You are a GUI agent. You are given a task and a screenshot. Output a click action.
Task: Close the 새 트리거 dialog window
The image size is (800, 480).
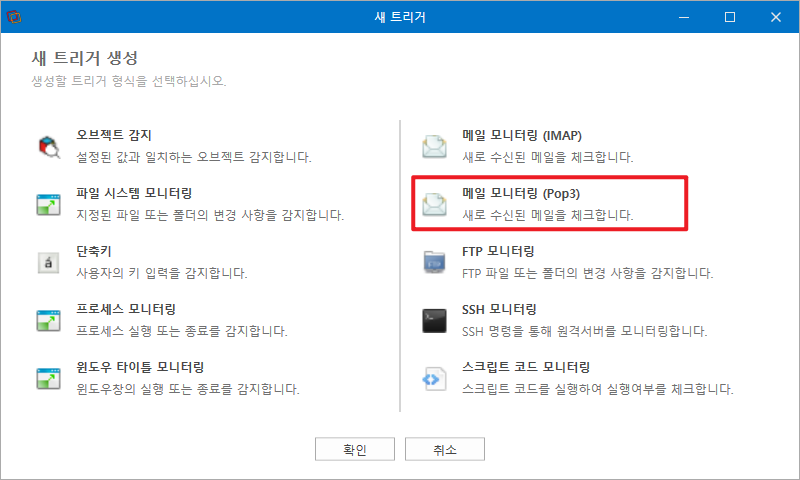776,17
